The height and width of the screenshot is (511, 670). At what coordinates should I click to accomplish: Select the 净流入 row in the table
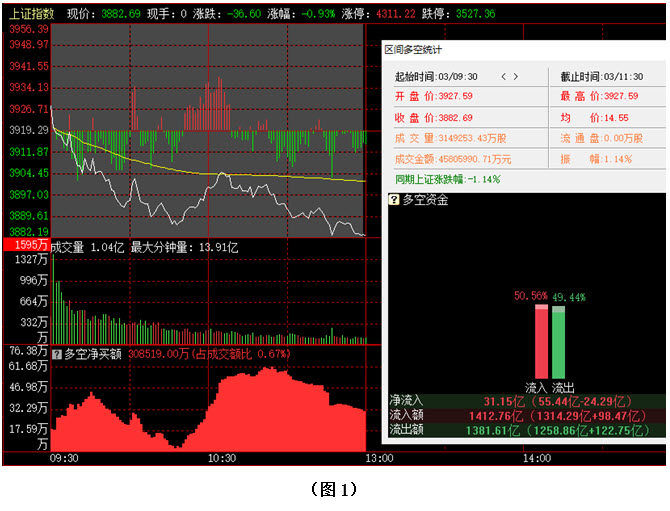click(525, 400)
